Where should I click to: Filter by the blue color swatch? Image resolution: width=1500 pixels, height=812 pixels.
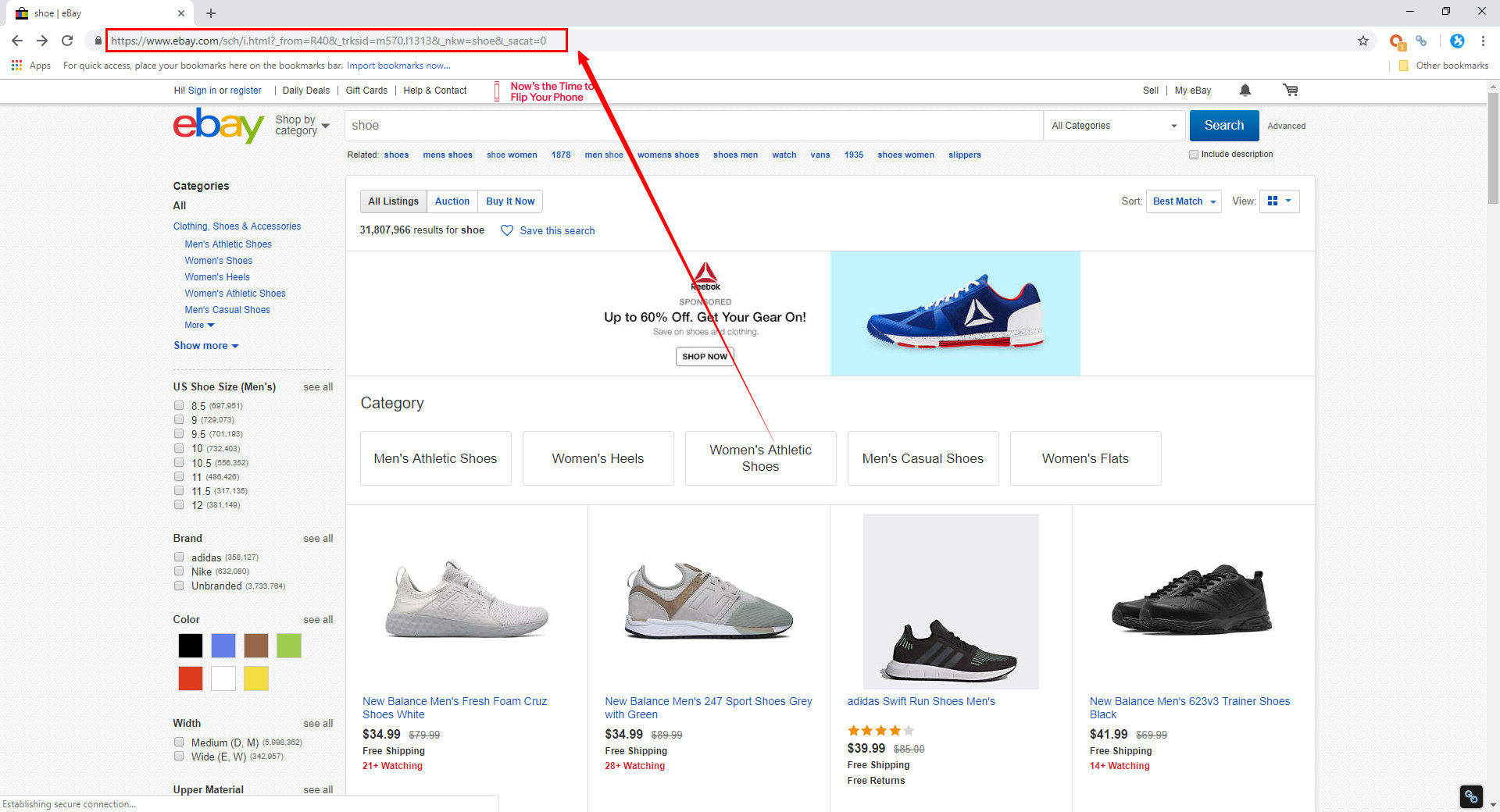[223, 646]
